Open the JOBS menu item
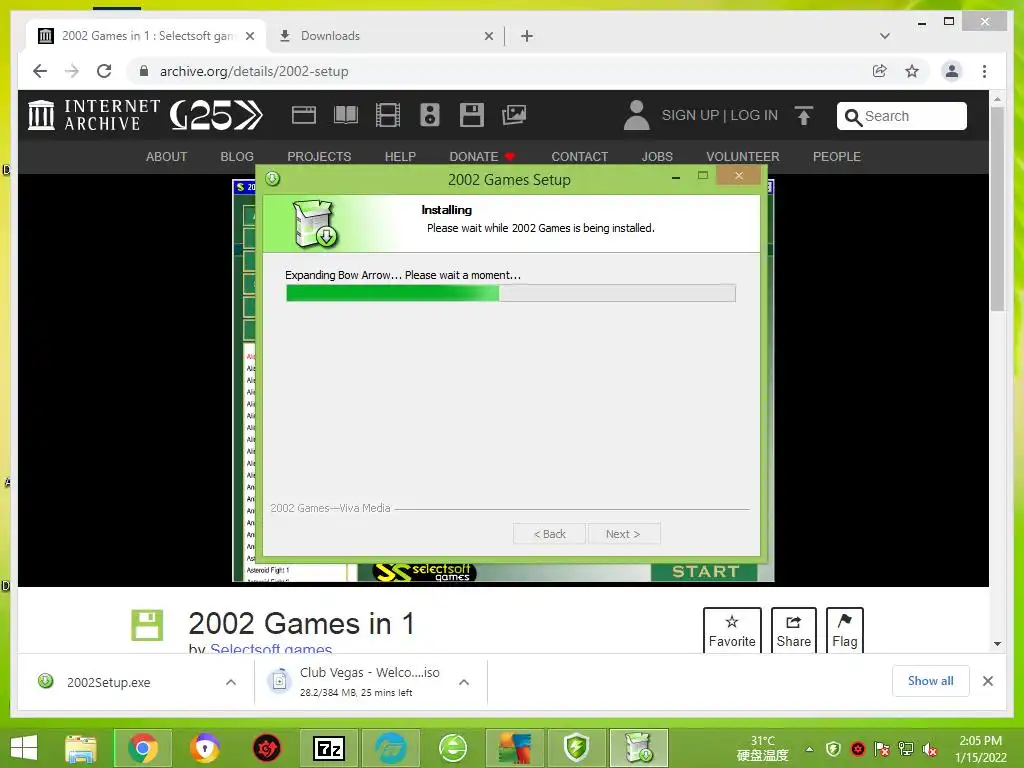Image resolution: width=1024 pixels, height=768 pixels. point(657,157)
